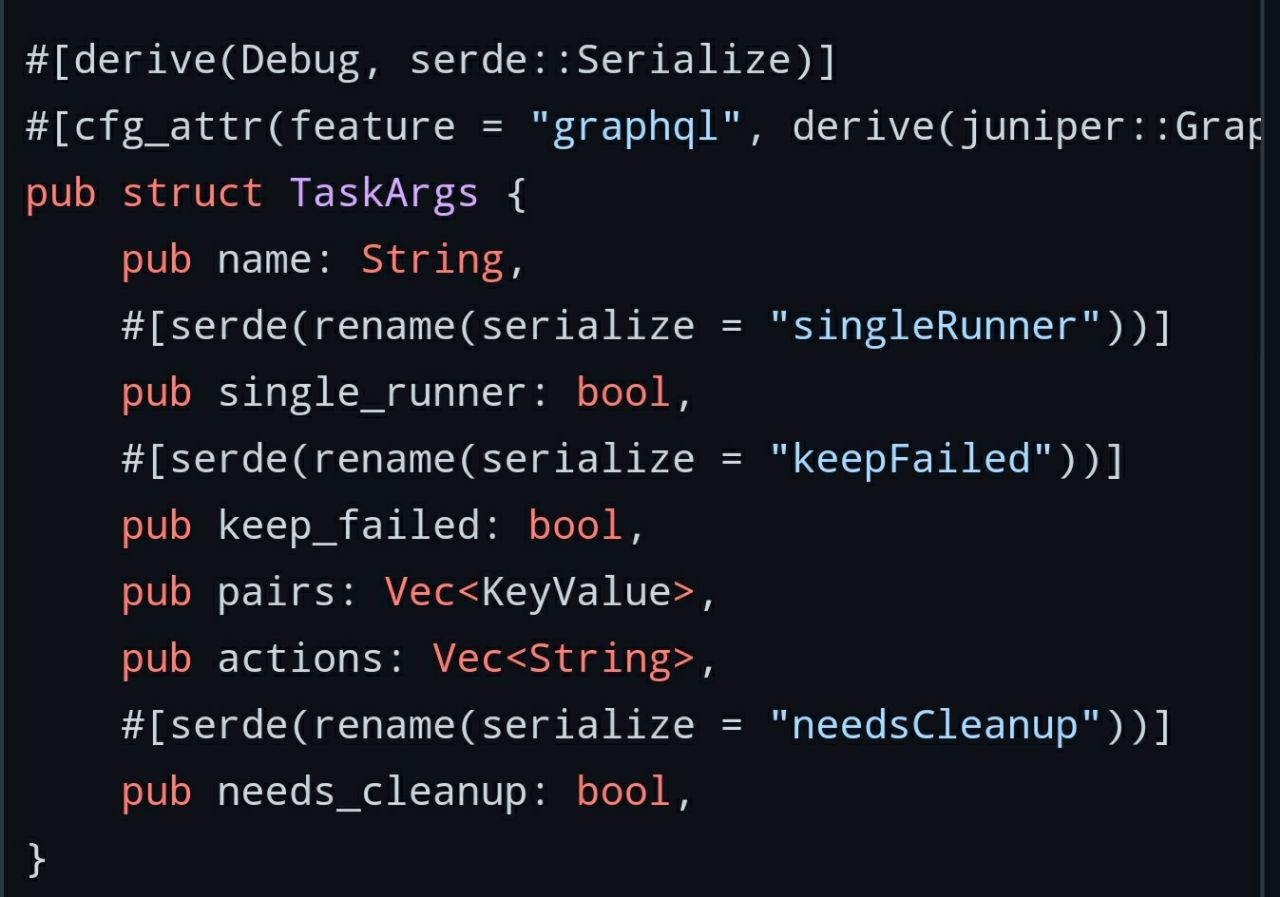Click the KeyValue type
This screenshot has width=1280, height=897.
tap(575, 592)
